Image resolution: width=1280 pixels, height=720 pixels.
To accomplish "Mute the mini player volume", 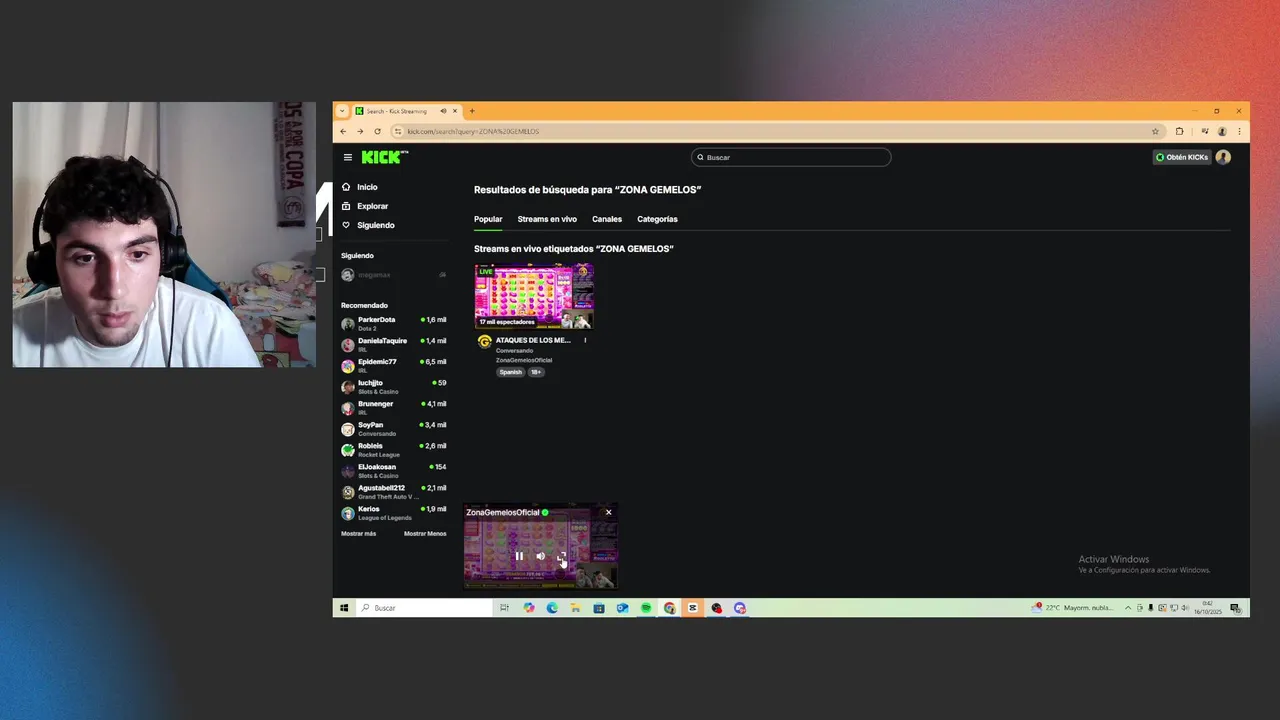I will pyautogui.click(x=540, y=556).
